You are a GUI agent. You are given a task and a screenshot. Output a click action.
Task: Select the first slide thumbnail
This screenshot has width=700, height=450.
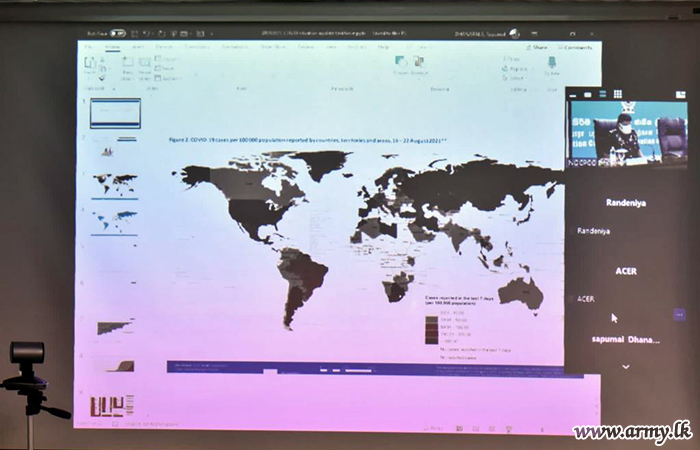pyautogui.click(x=115, y=112)
